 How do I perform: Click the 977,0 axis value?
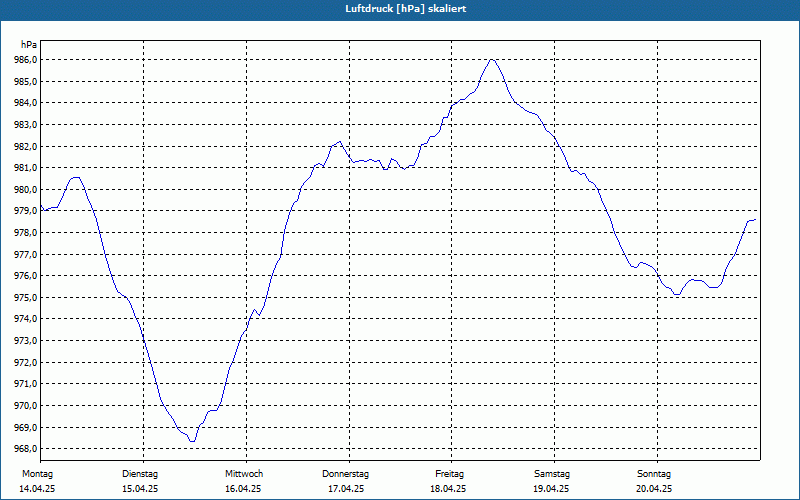click(25, 255)
